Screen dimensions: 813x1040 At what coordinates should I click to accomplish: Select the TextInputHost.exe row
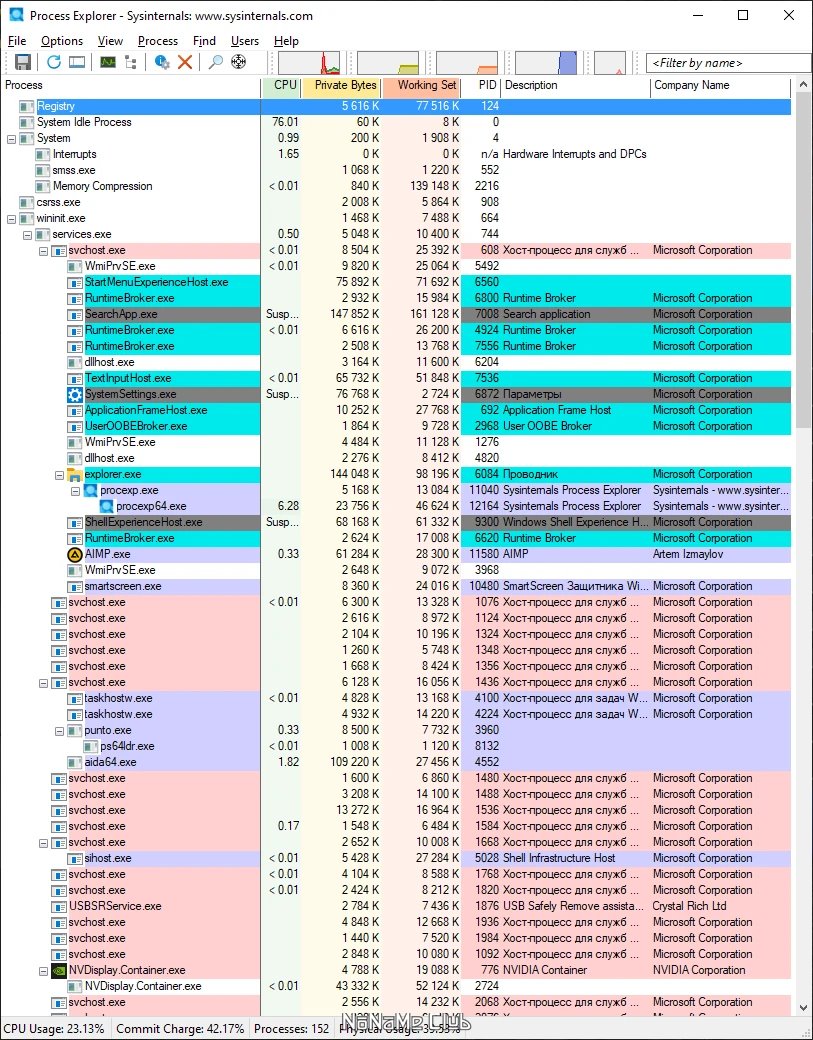396,378
